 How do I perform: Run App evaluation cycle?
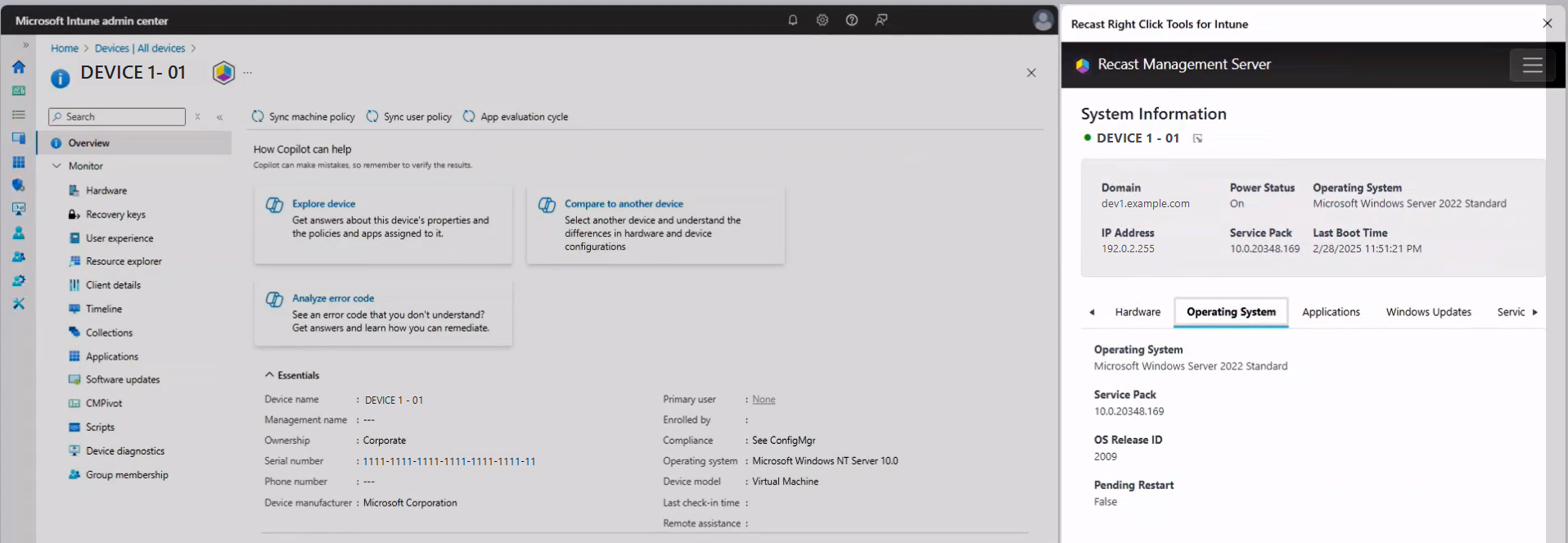pyautogui.click(x=516, y=117)
